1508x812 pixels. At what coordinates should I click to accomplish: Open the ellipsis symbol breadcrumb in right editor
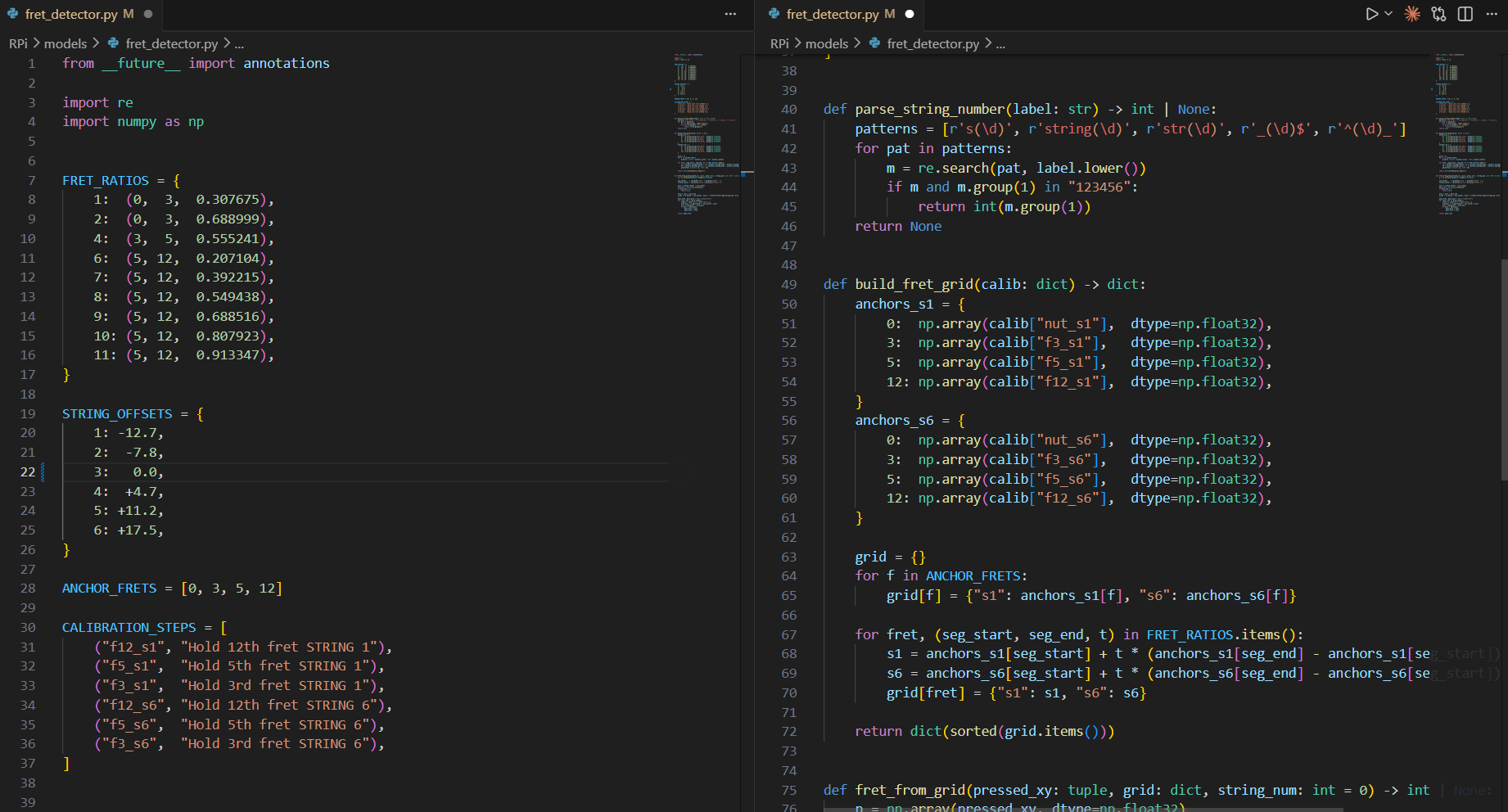coord(1000,44)
